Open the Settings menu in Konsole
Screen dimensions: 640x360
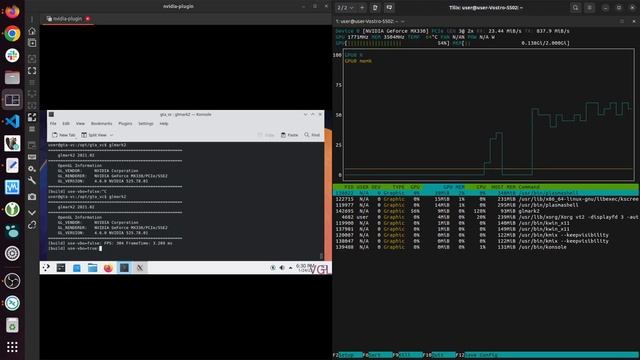pos(146,123)
